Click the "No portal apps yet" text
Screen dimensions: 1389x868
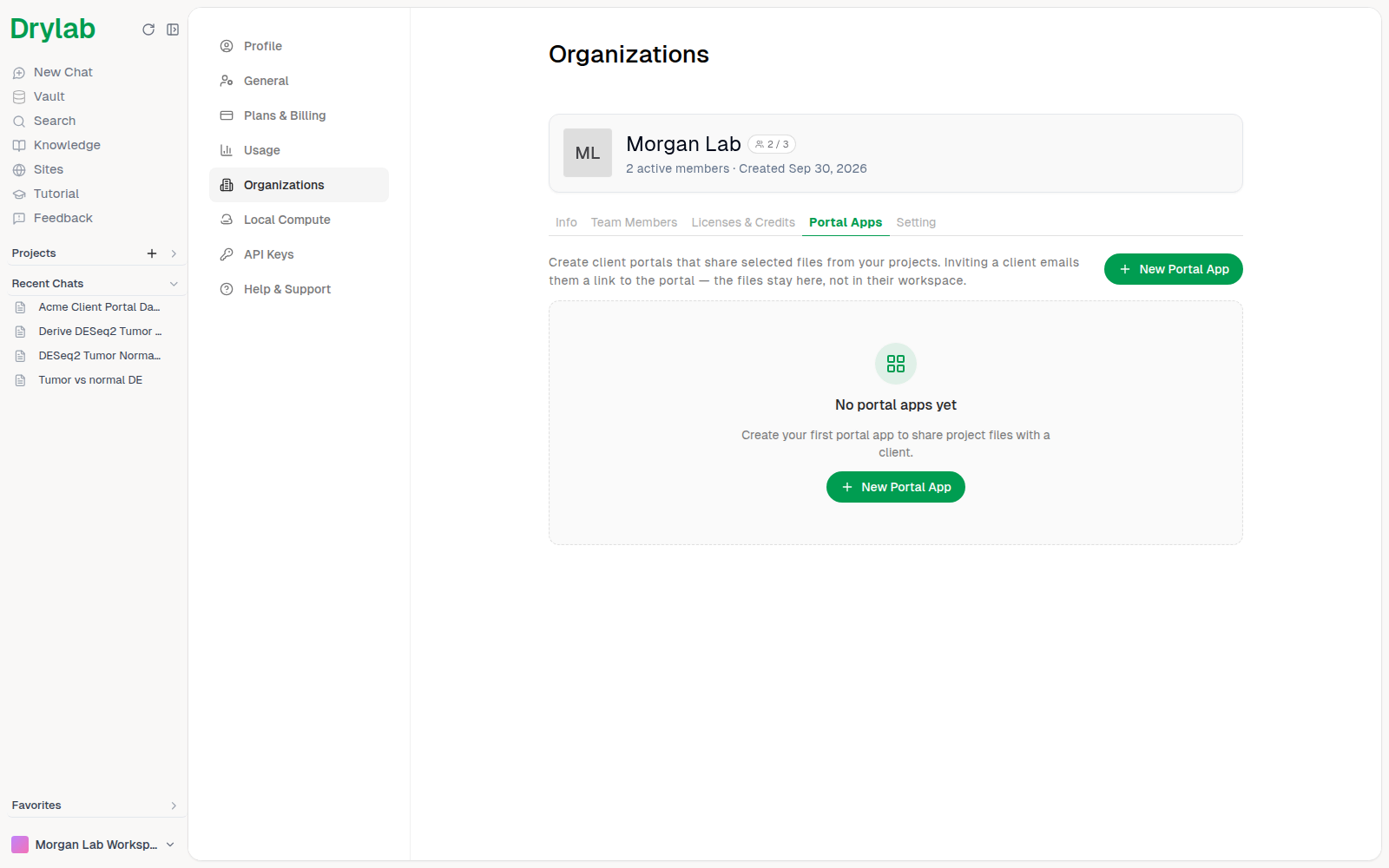click(896, 404)
